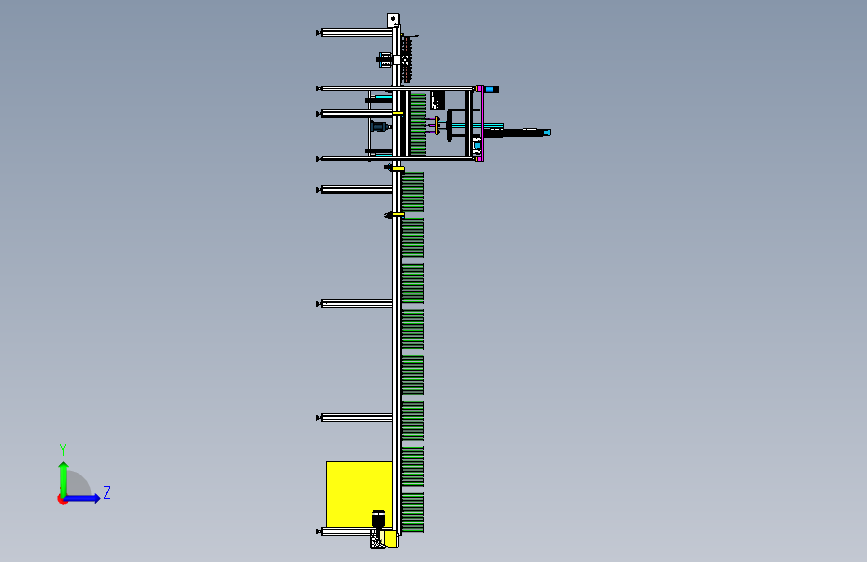Select the magenta vertical plate on the carriage
This screenshot has height=562, width=867.
coord(482,123)
